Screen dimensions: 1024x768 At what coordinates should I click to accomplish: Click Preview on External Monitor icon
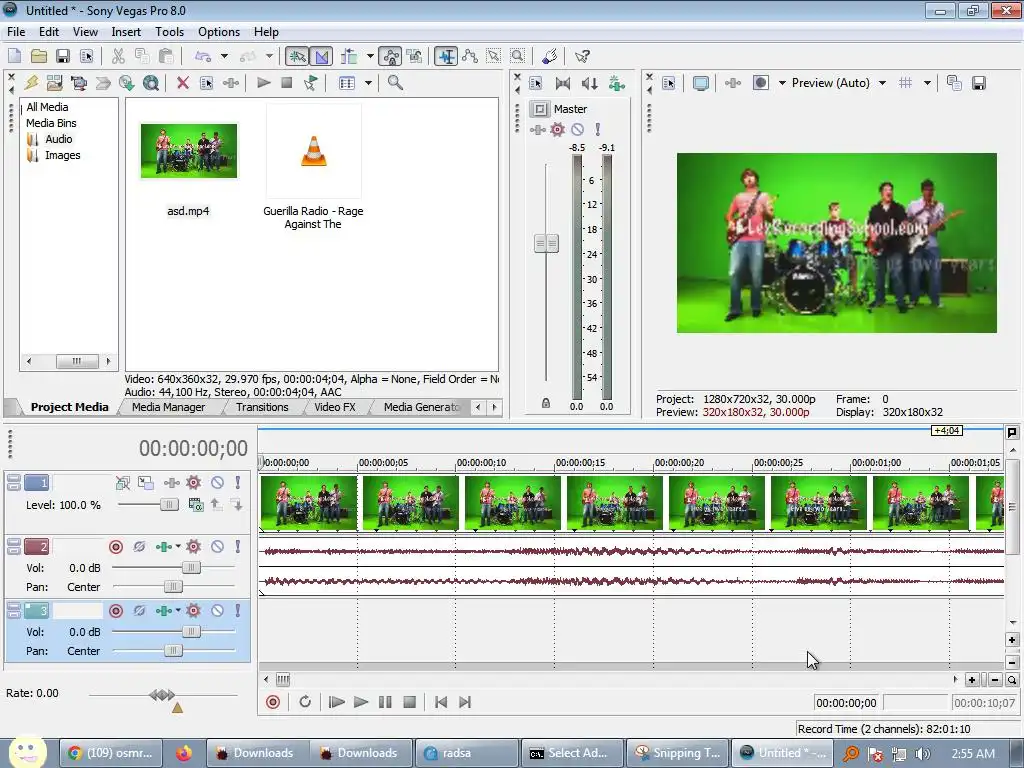[x=701, y=83]
